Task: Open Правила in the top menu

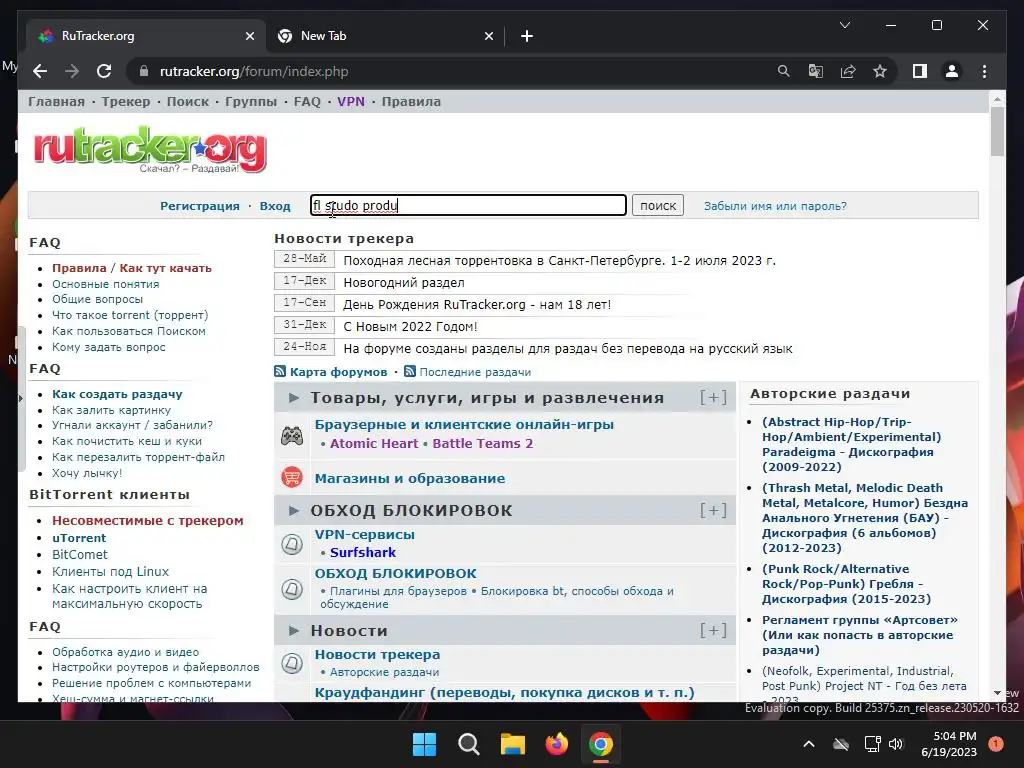Action: tap(411, 102)
